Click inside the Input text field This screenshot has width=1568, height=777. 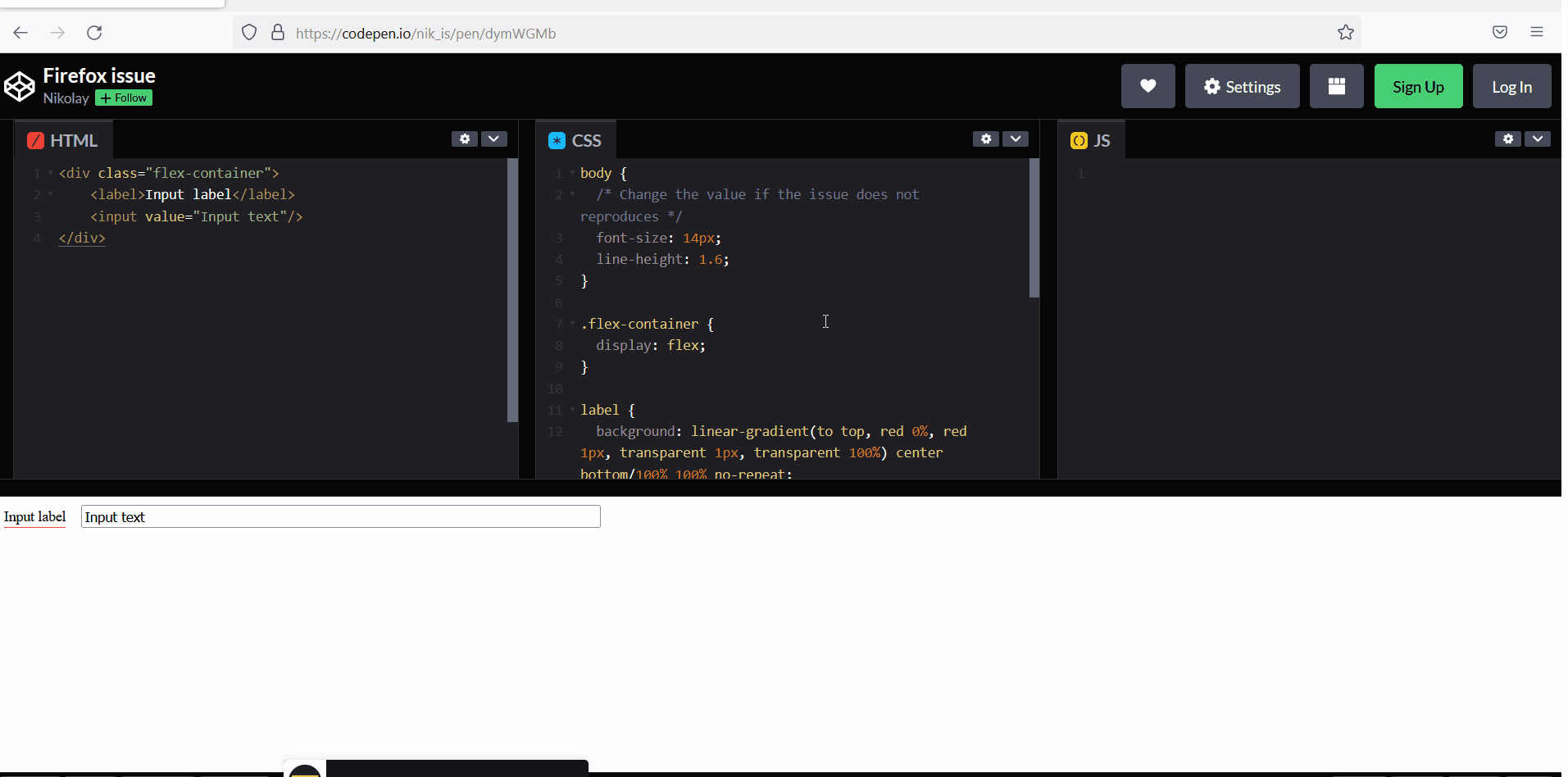[340, 516]
